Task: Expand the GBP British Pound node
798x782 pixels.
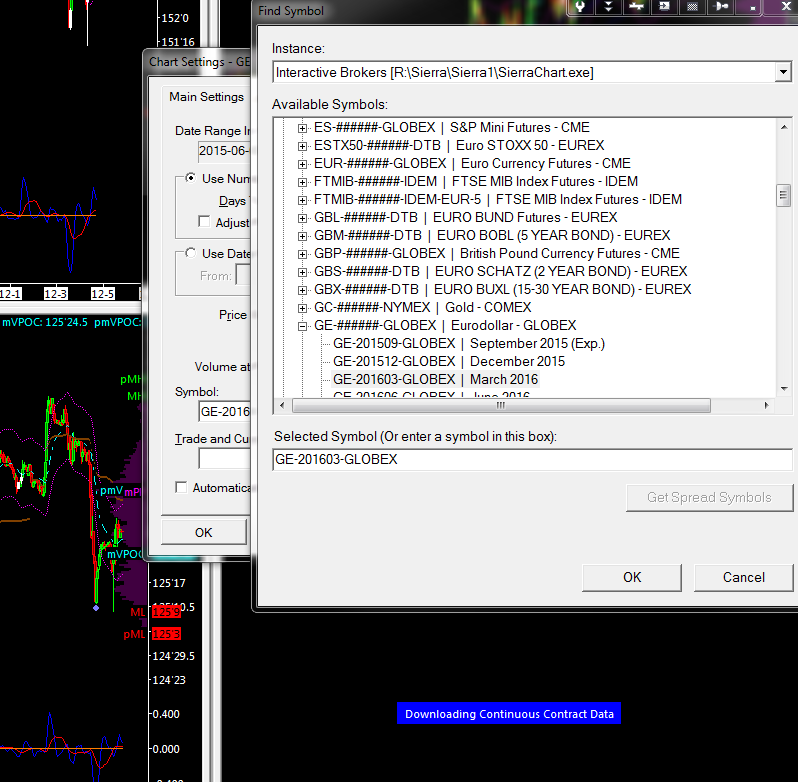Action: [302, 254]
